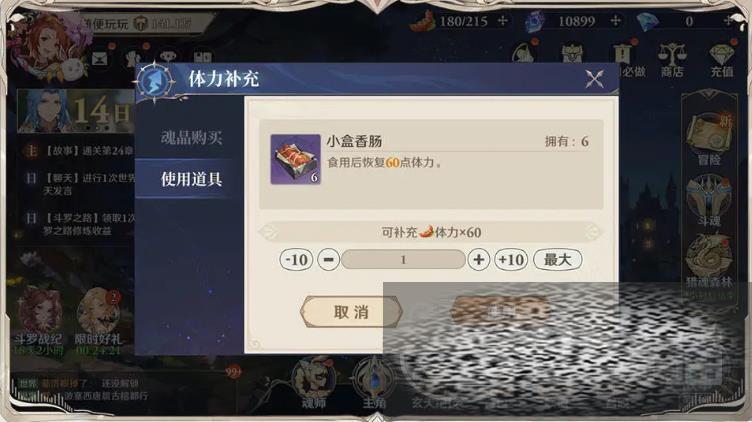The width and height of the screenshot is (752, 422).
Task: Switch to the 魂晶购买 tab
Action: [191, 138]
